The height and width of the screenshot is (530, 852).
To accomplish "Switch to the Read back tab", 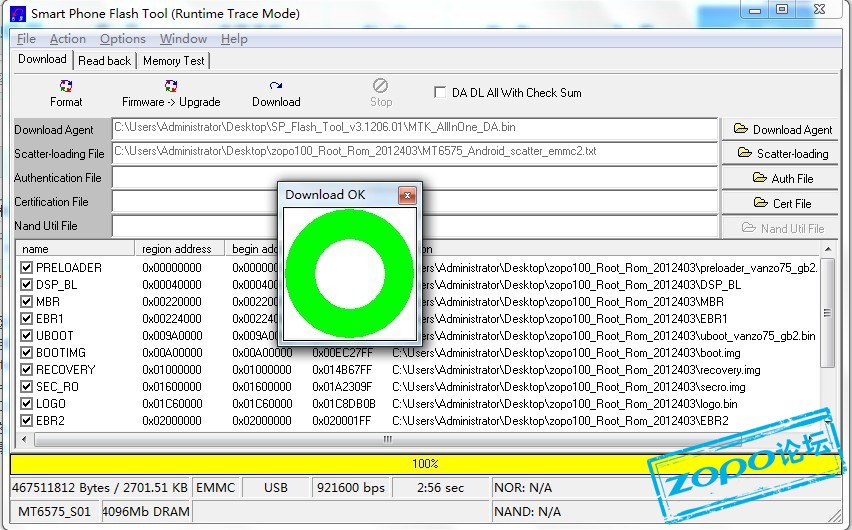I will (x=104, y=61).
